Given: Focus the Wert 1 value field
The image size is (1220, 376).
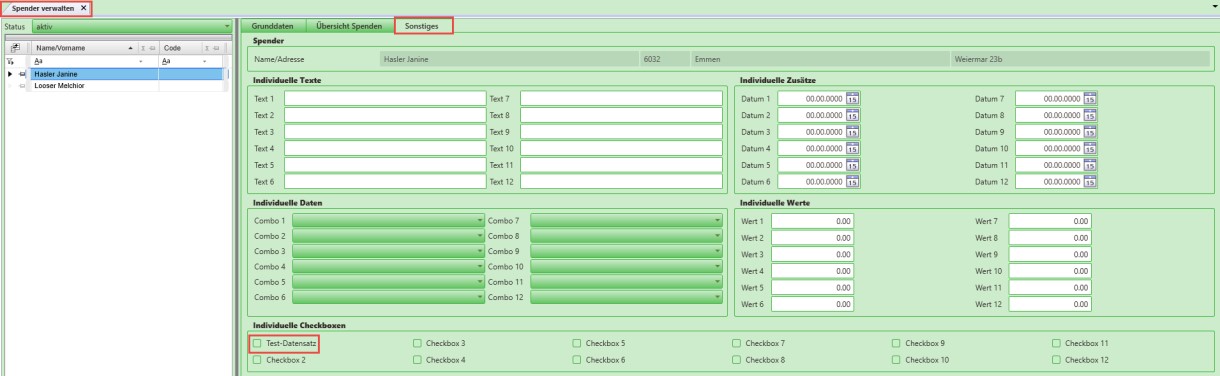Looking at the screenshot, I should tap(812, 221).
